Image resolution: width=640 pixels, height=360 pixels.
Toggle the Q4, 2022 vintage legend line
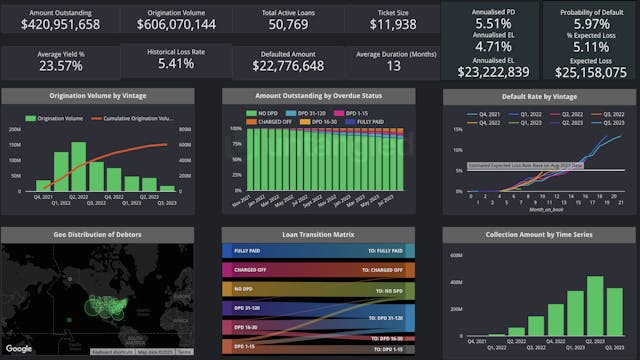pyautogui.click(x=483, y=122)
